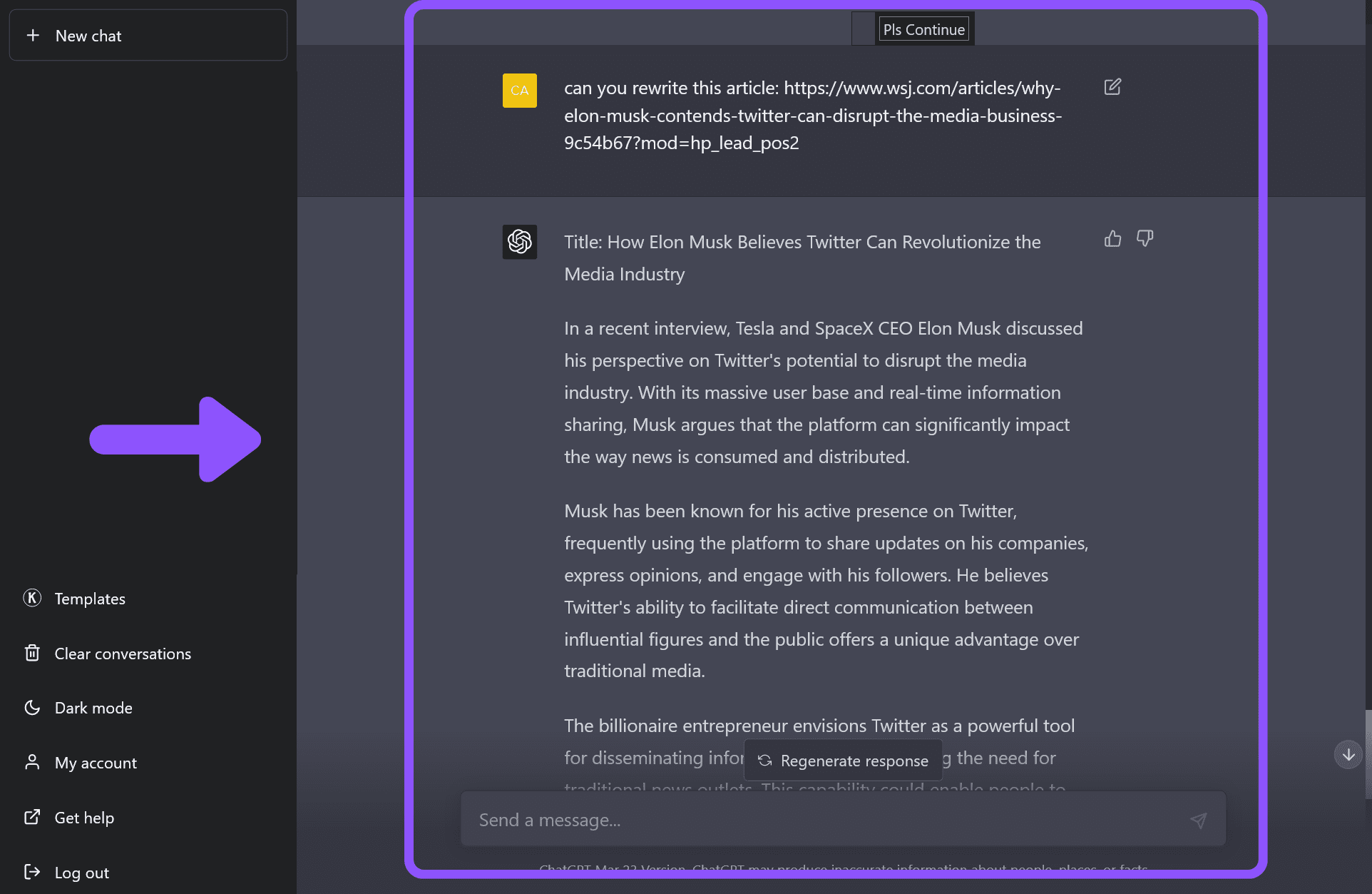The width and height of the screenshot is (1372, 894).
Task: Click the 'Title: How Elon Musk Believes' heading text
Action: tap(802, 258)
